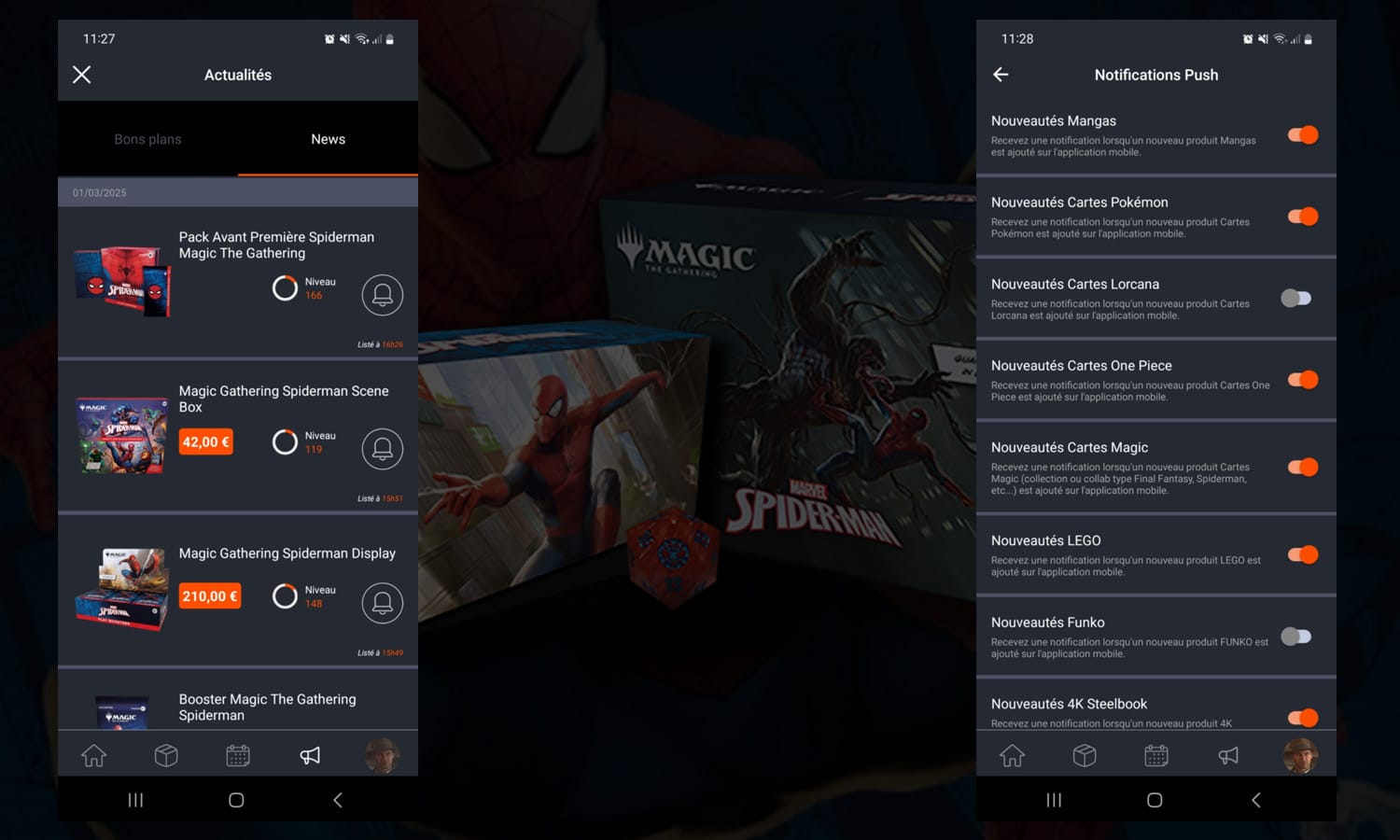Toggle Nouveautés Mangas notifications
This screenshot has width=1400, height=840.
tap(1303, 135)
